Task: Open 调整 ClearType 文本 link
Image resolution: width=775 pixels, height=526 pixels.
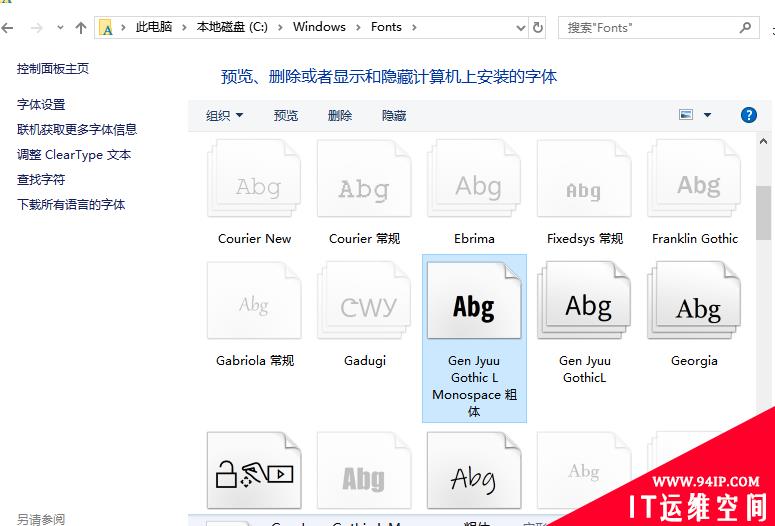Action: 74,155
